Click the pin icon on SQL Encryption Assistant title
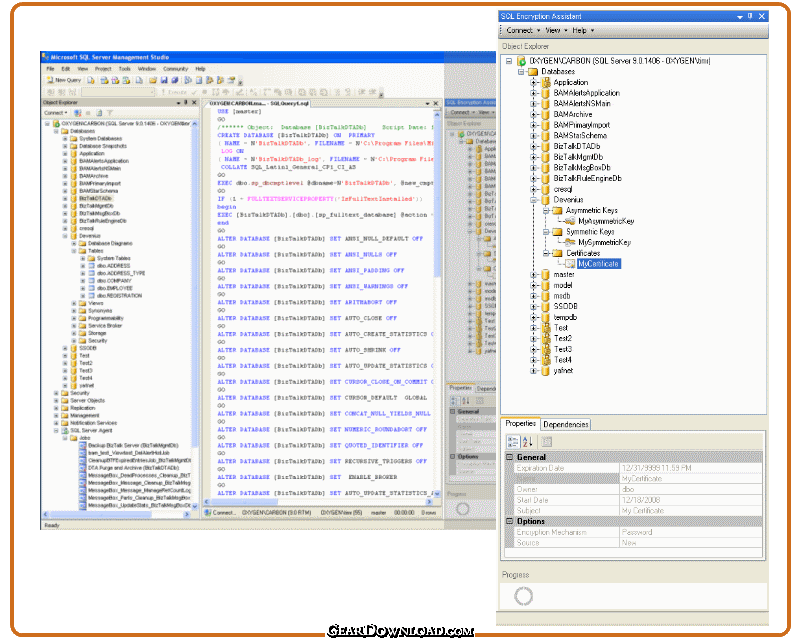 750,16
